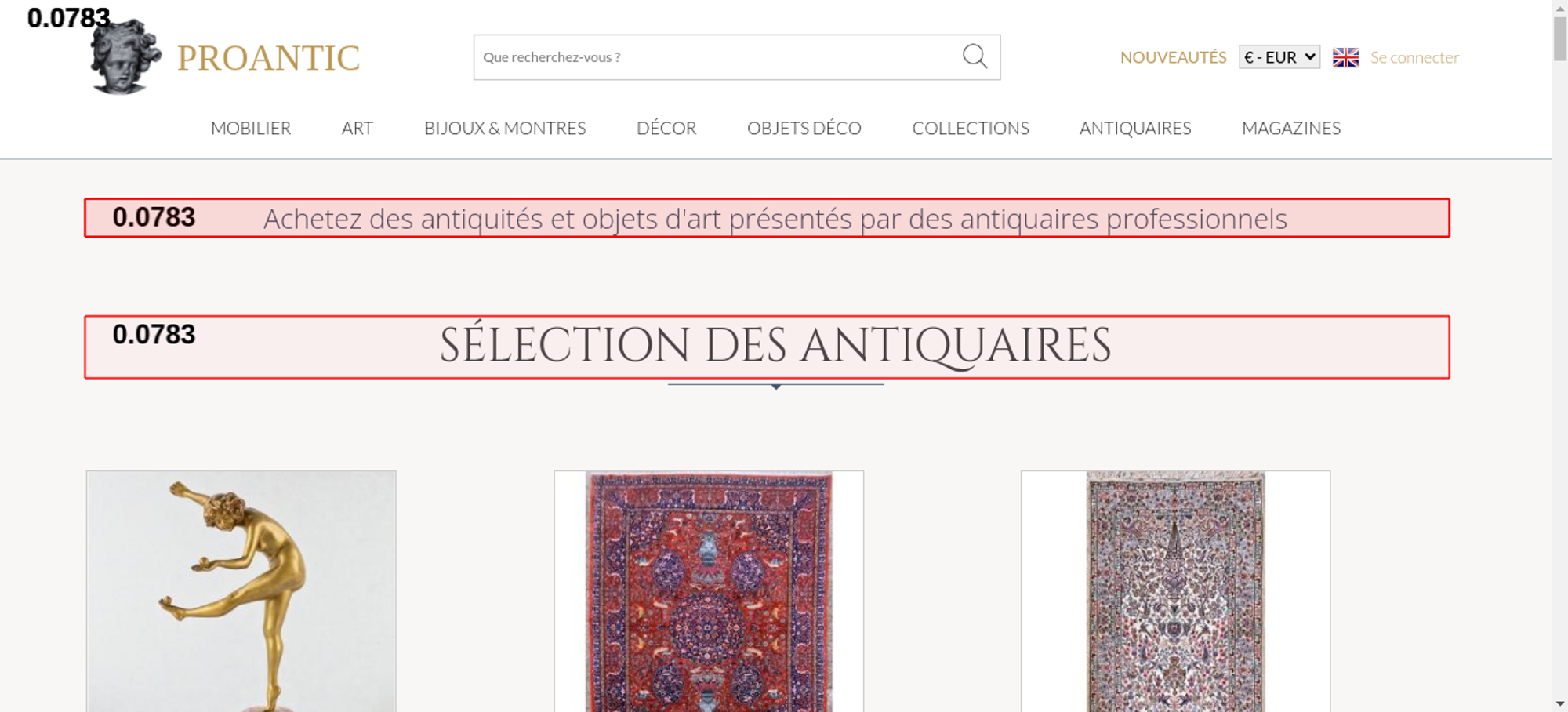The image size is (1568, 712).
Task: Switch language via the UK flag icon
Action: (x=1345, y=57)
